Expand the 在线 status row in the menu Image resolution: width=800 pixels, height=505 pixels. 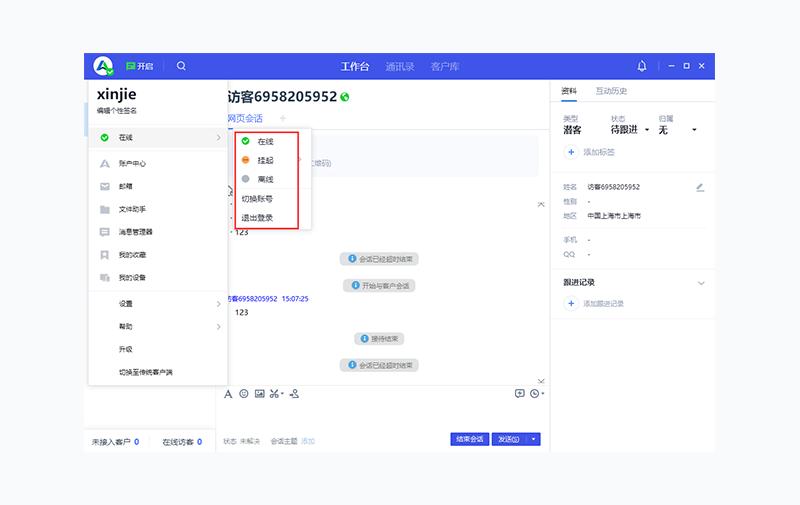pyautogui.click(x=158, y=138)
